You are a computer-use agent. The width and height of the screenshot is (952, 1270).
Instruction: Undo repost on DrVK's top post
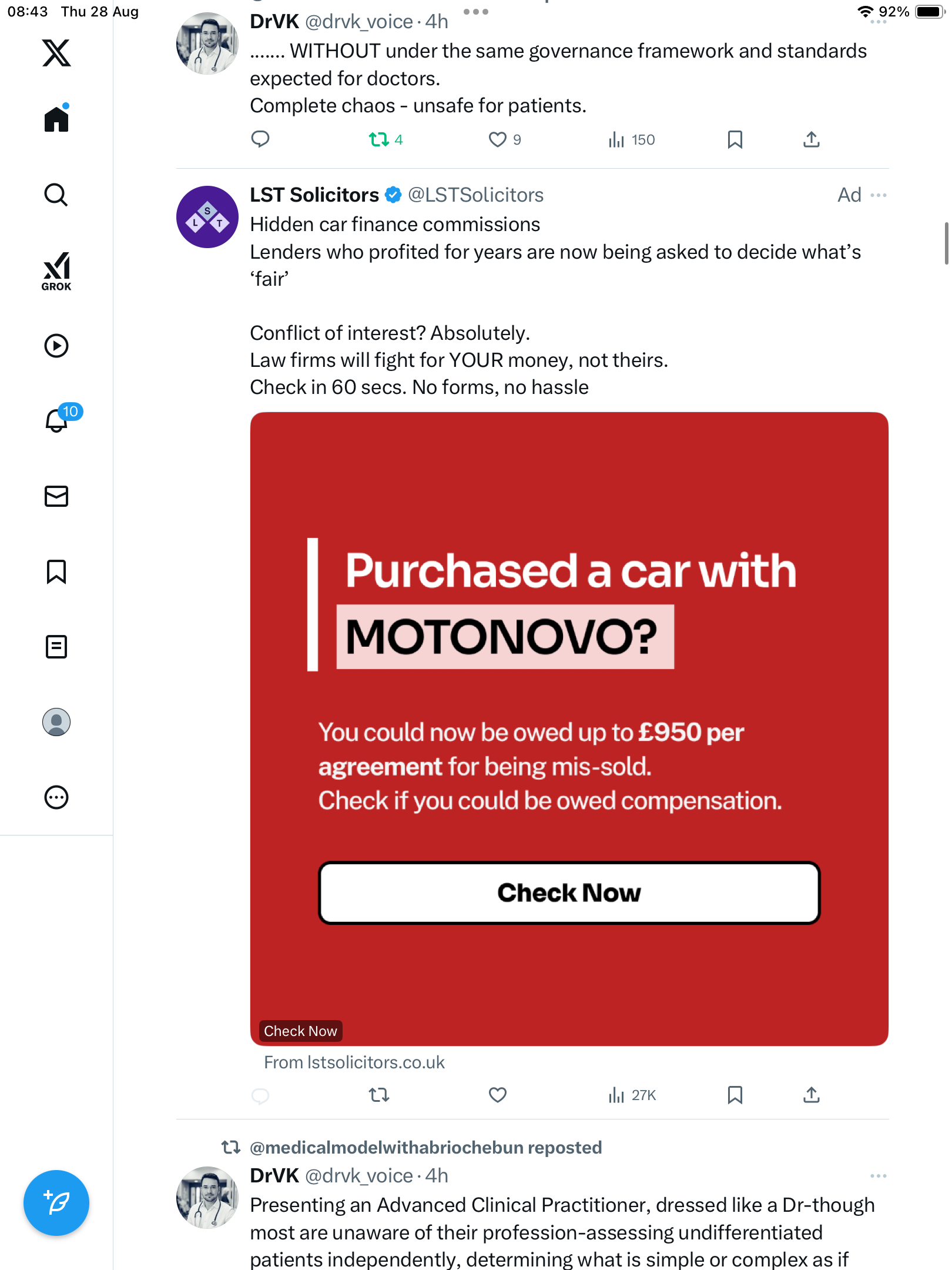380,139
